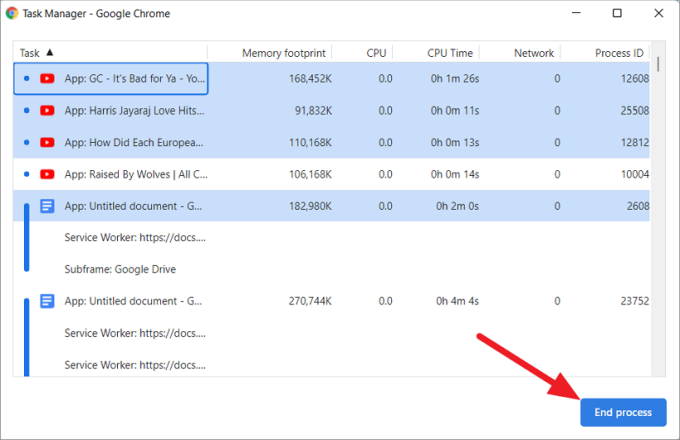Click the Network column header
This screenshot has width=680, height=440.
[533, 52]
